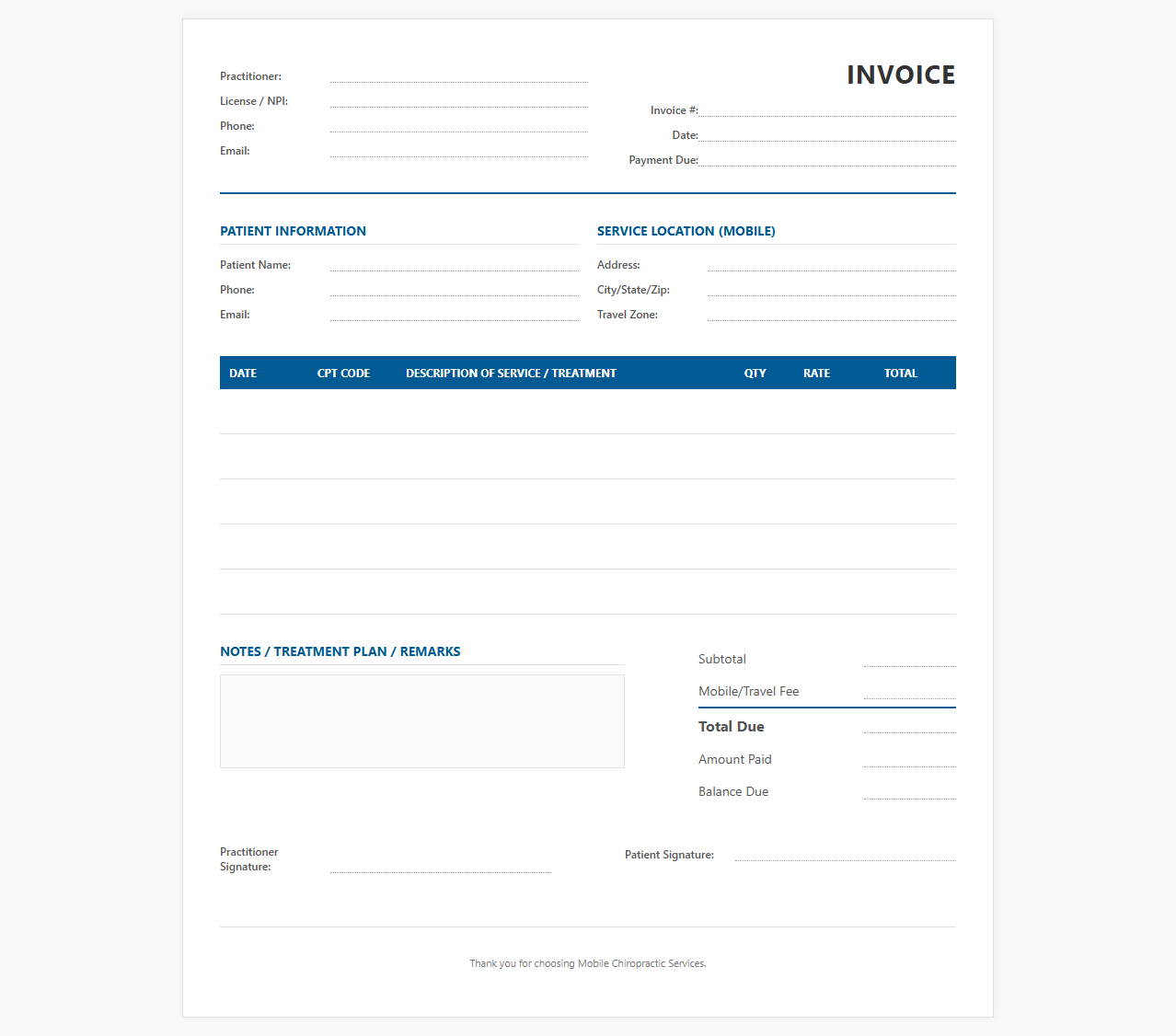Screen dimensions: 1176x1036
Task: Click the invoice Date field at top right
Action: (827, 134)
